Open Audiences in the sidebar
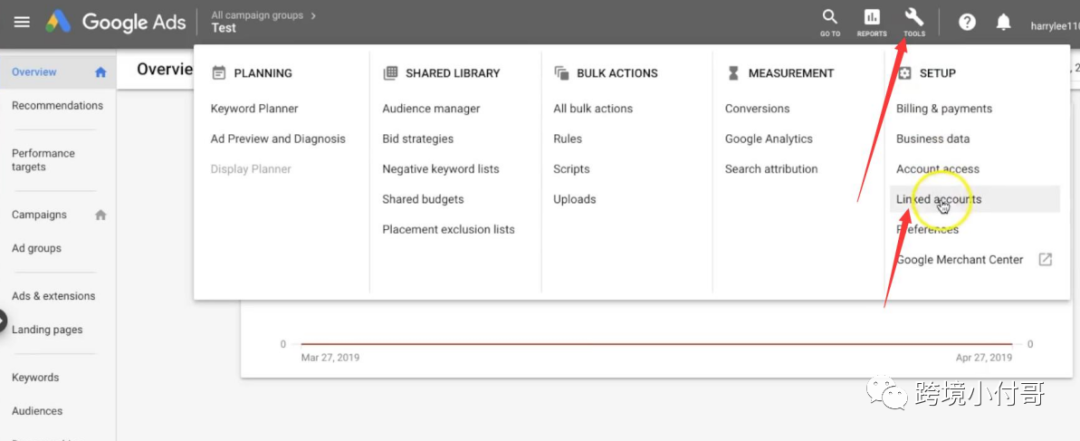The image size is (1080, 441). 37,411
